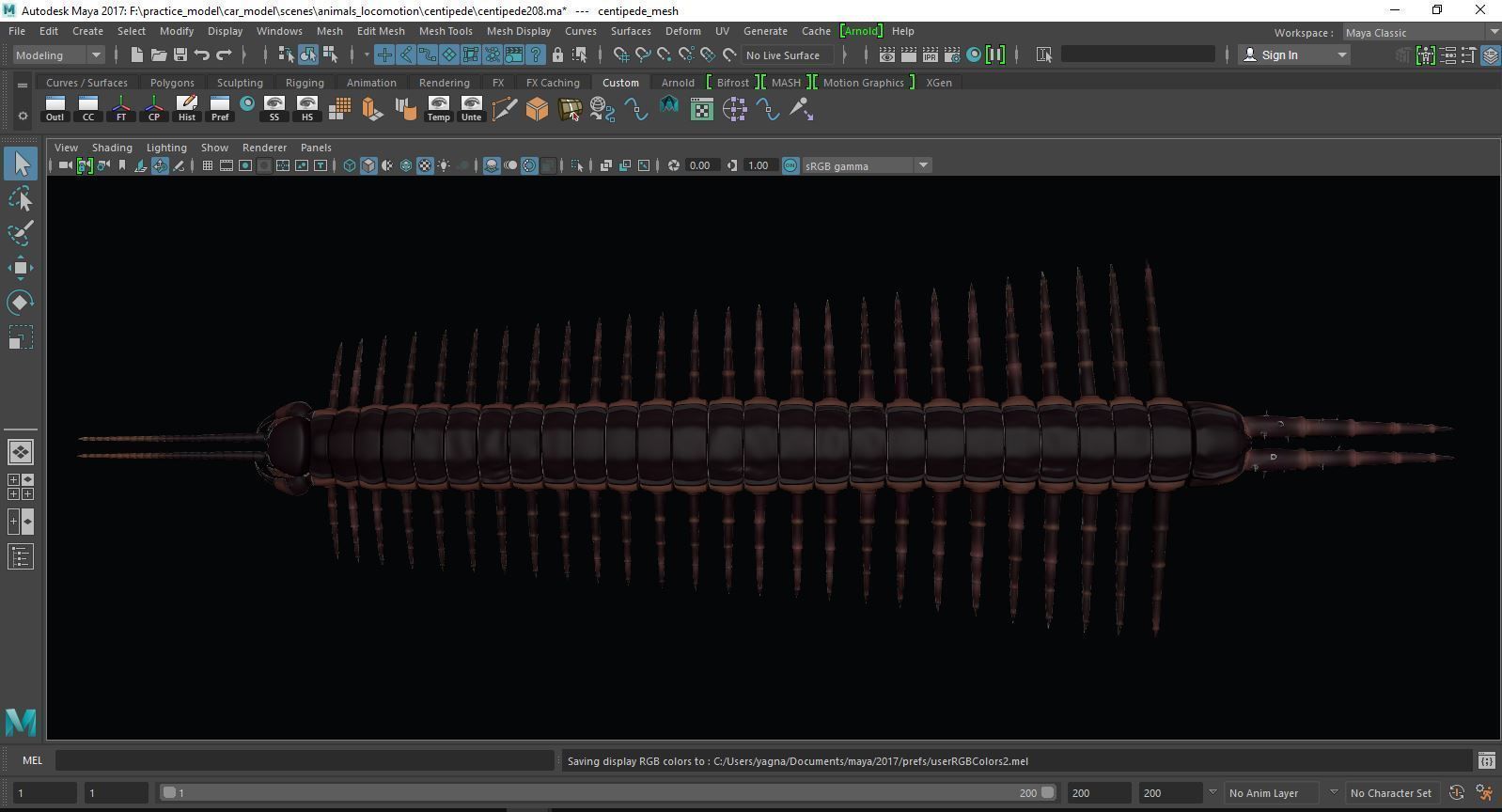
Task: Click the Hist shelf button
Action: tap(187, 109)
